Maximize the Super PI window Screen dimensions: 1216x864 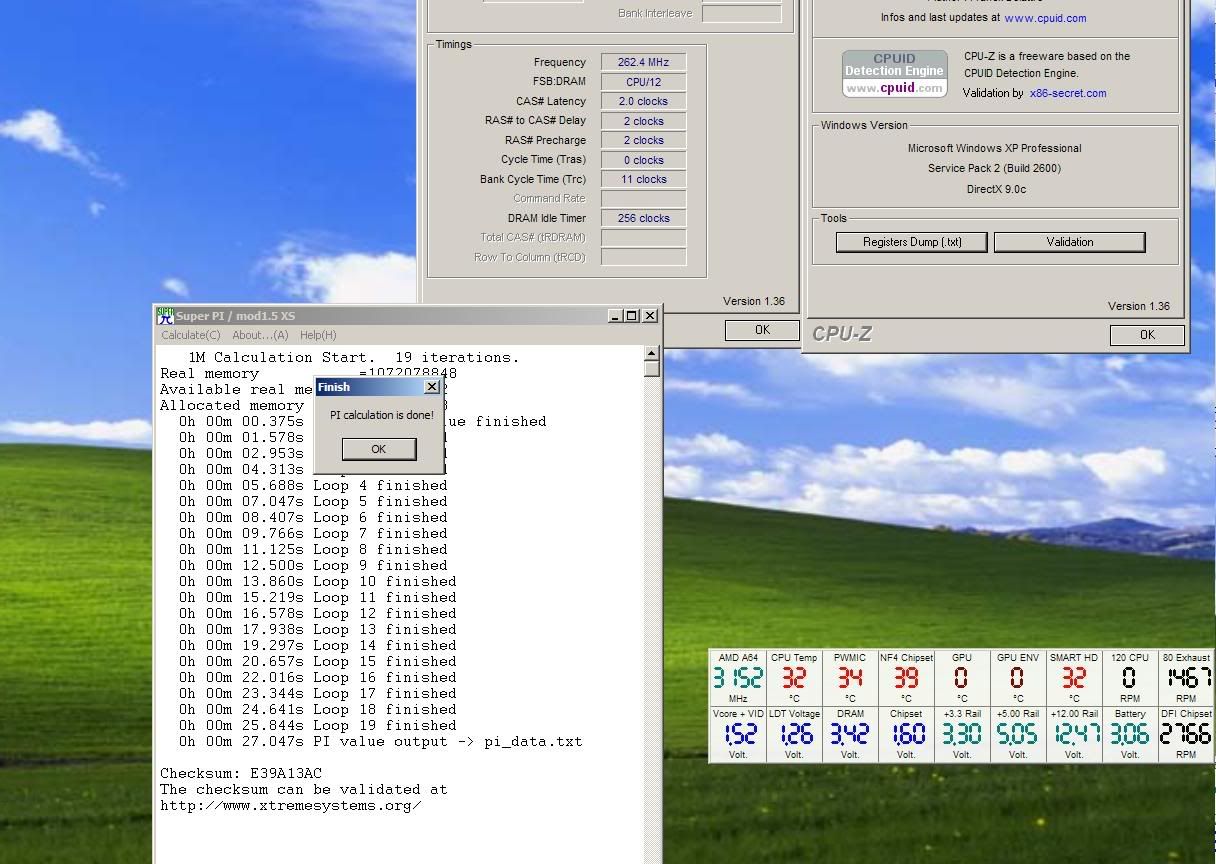point(631,315)
